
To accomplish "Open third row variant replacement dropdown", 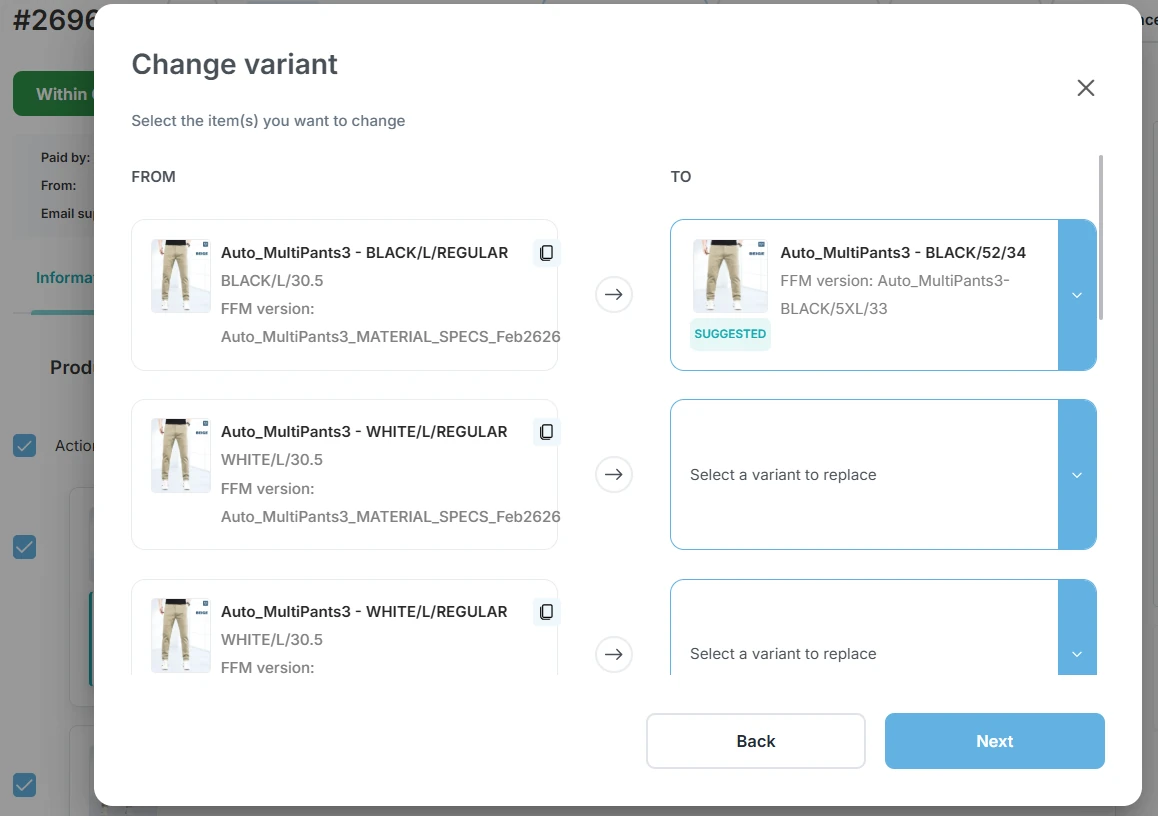I will click(1077, 654).
